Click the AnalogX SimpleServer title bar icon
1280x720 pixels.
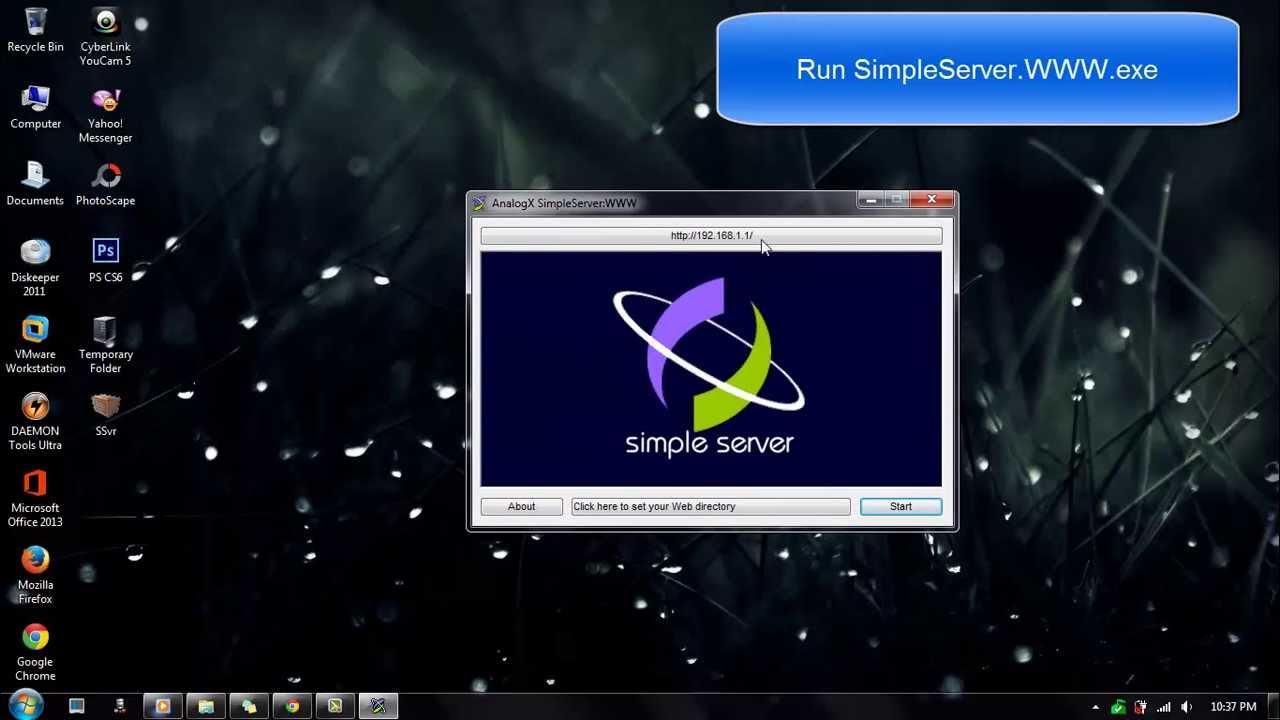point(479,203)
